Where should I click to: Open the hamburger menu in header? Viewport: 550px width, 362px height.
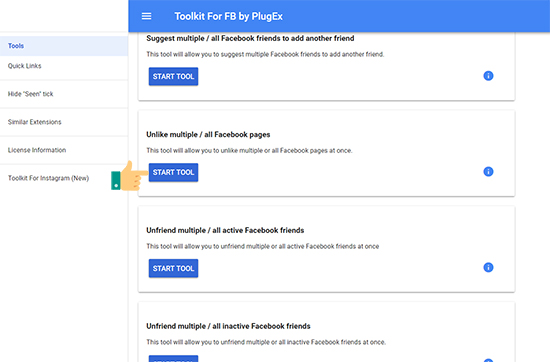[146, 16]
